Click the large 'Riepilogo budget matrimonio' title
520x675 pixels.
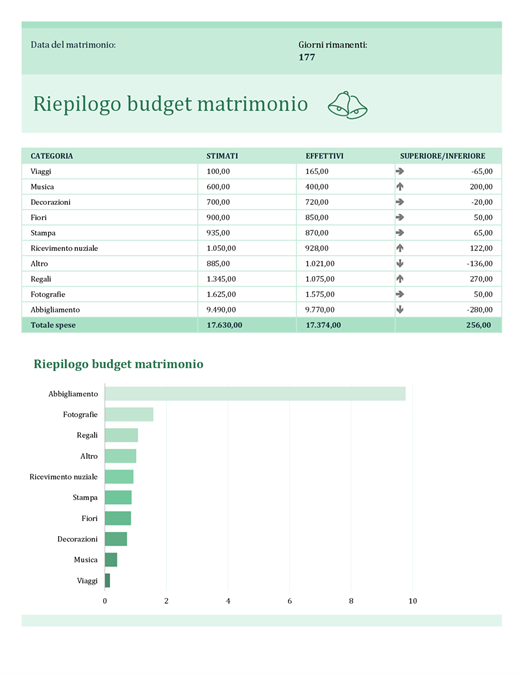(170, 105)
